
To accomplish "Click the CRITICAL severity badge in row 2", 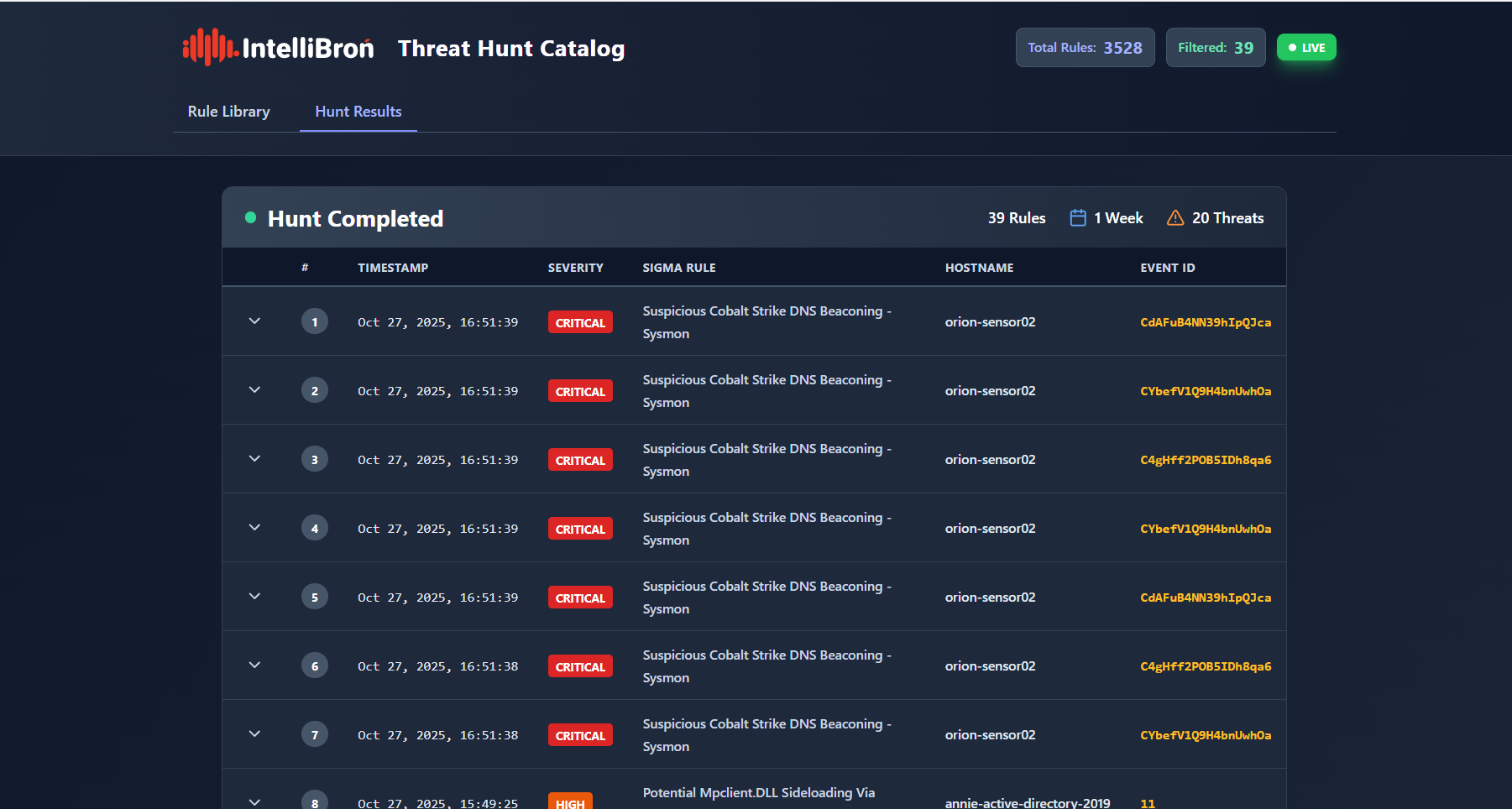I will 580,391.
